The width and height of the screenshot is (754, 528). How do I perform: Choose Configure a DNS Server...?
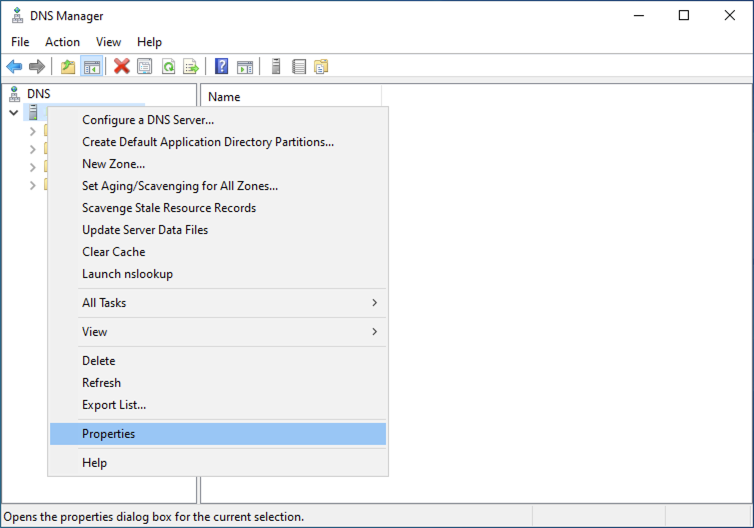(218, 120)
